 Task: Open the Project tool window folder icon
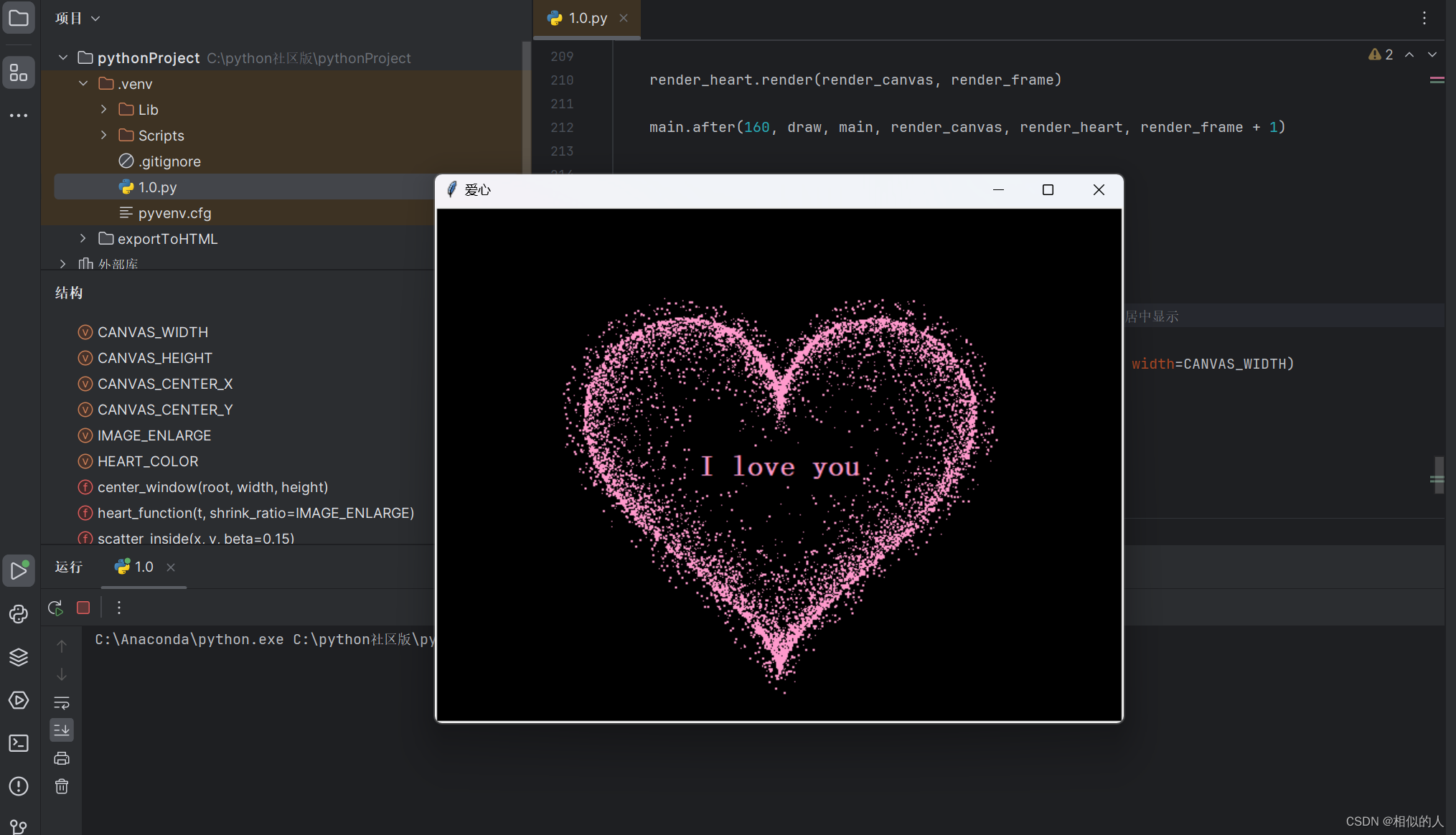click(x=19, y=18)
